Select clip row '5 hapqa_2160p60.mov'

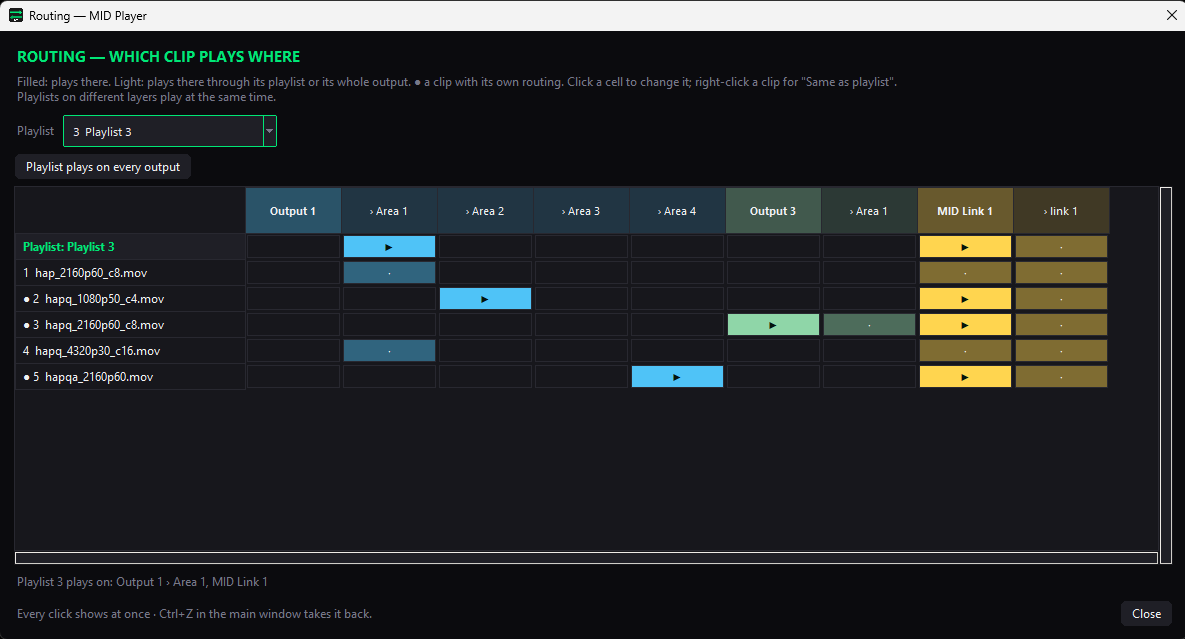[130, 376]
